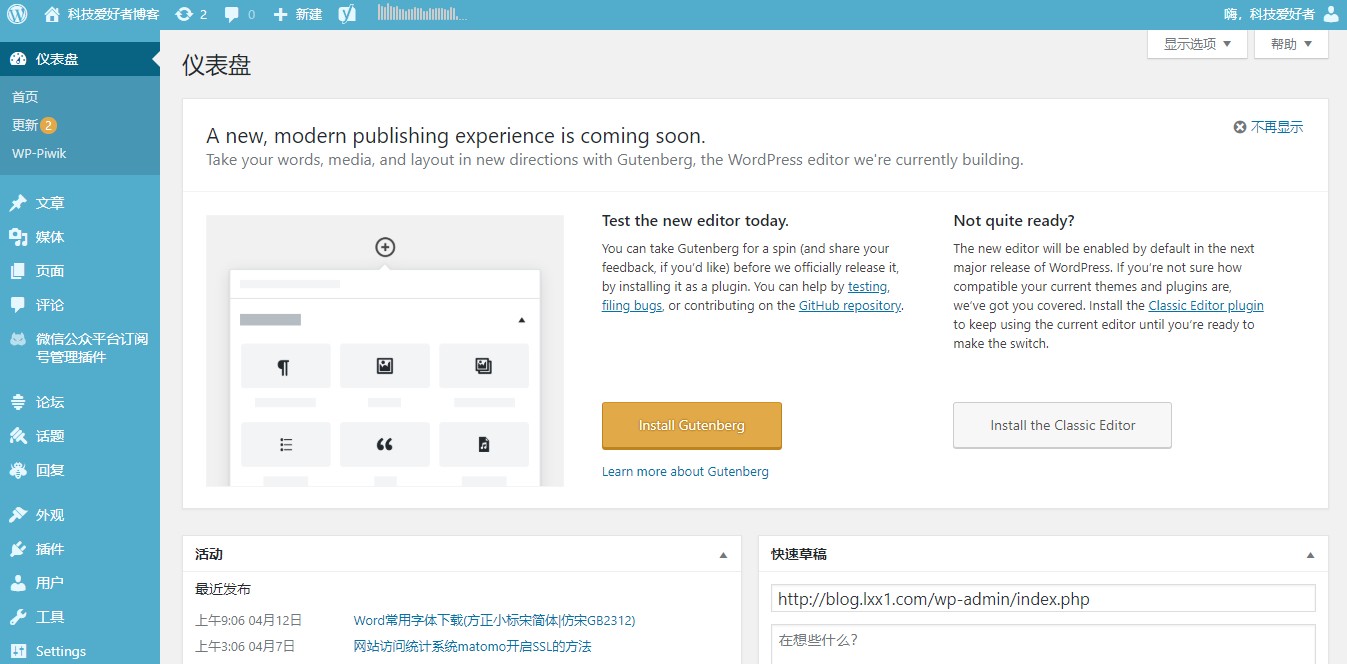Click the quick draft title input field

click(x=1043, y=599)
